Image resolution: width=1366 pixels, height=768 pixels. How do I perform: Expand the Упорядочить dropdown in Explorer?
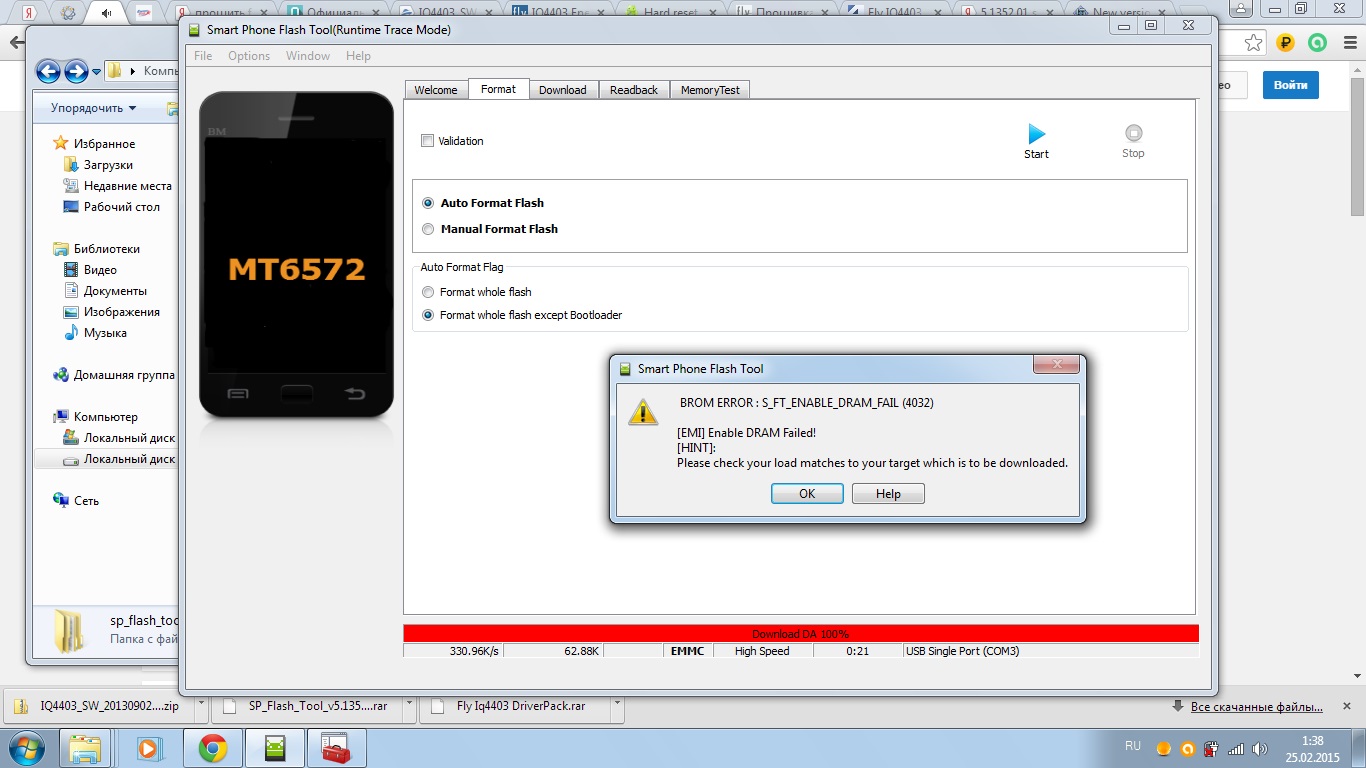tap(132, 108)
